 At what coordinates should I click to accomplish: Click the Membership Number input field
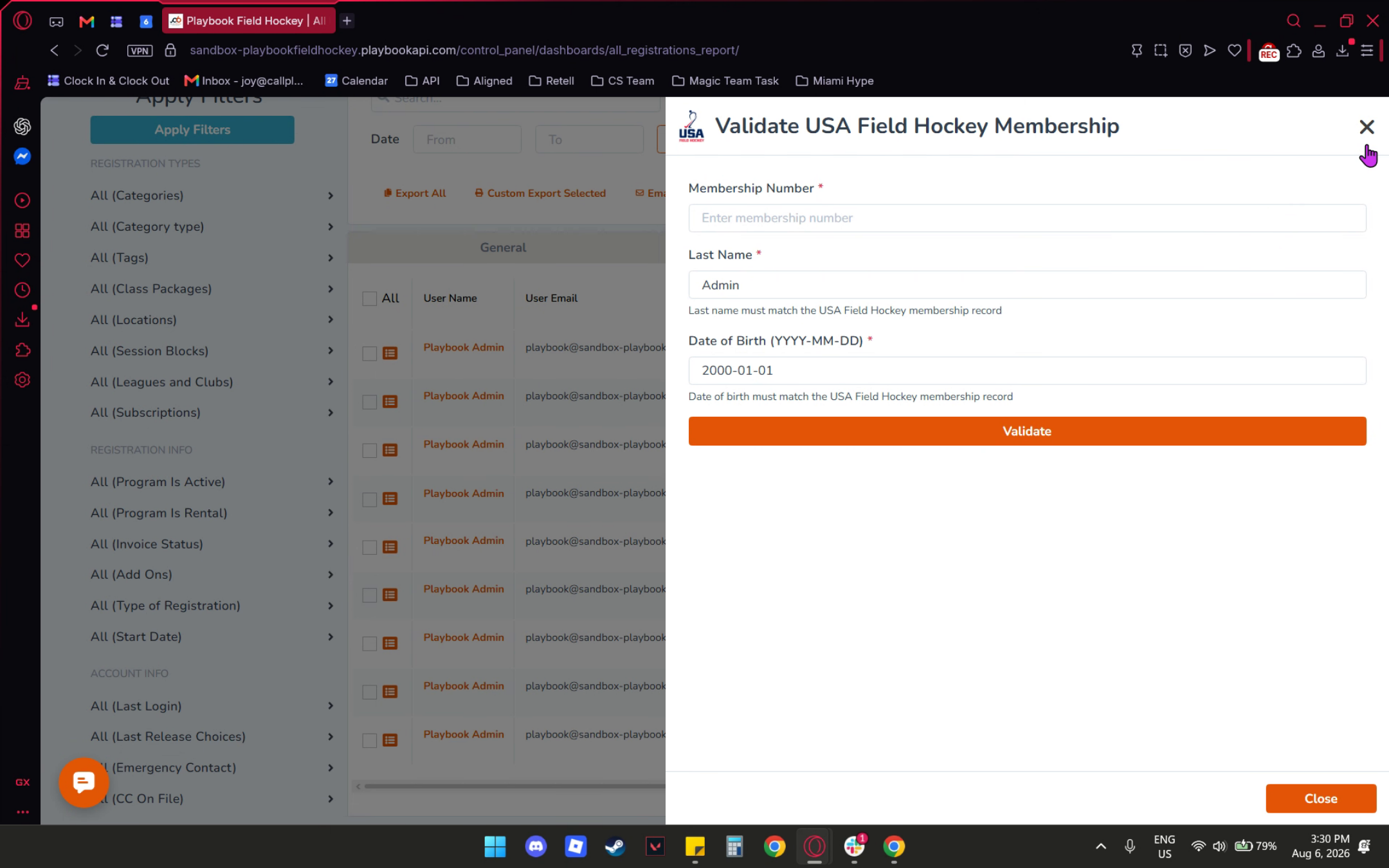(x=1027, y=218)
